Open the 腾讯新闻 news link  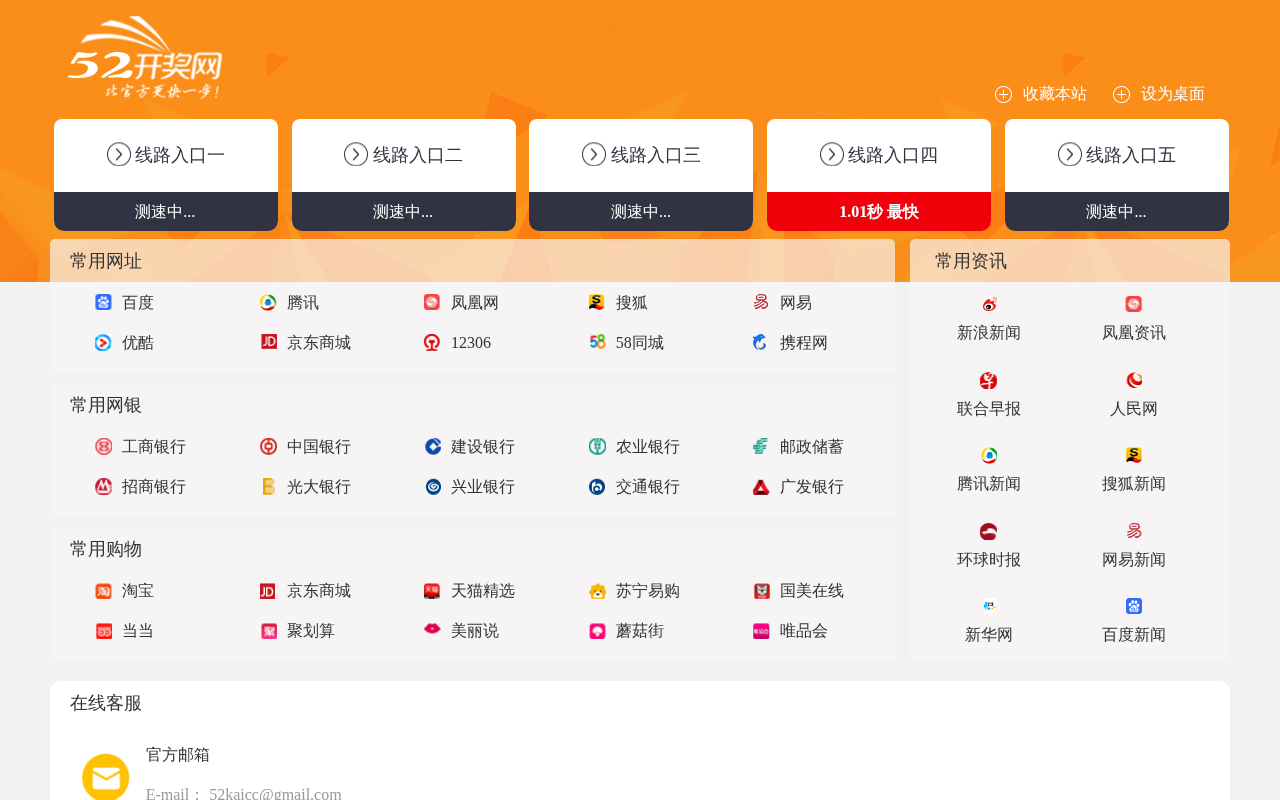click(x=989, y=484)
